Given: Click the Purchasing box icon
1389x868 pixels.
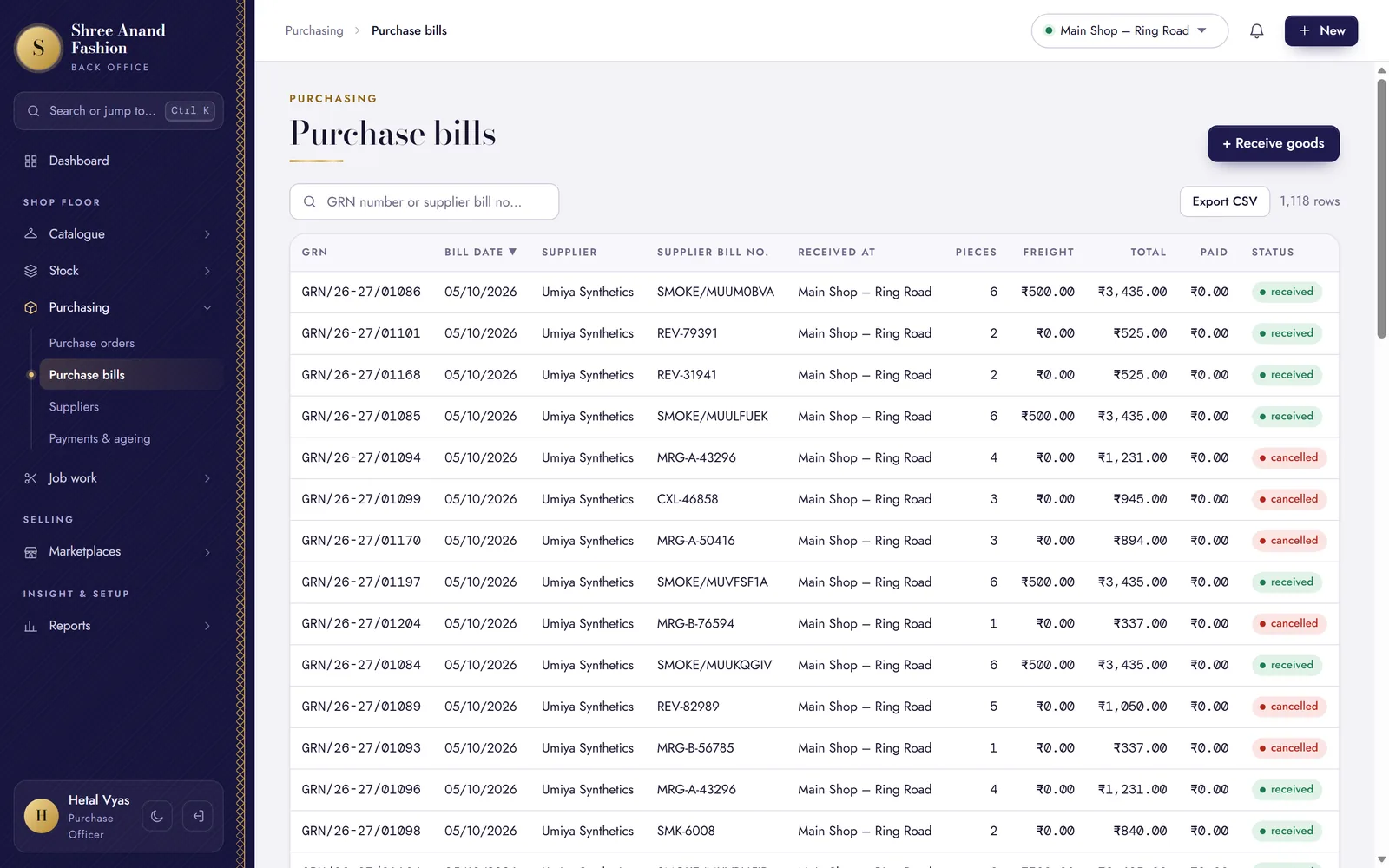Looking at the screenshot, I should tap(31, 307).
